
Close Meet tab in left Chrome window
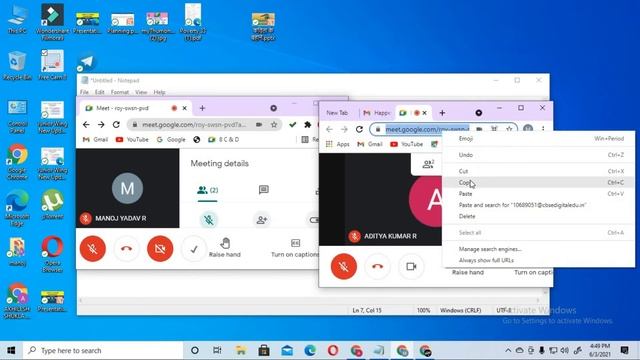[x=184, y=108]
